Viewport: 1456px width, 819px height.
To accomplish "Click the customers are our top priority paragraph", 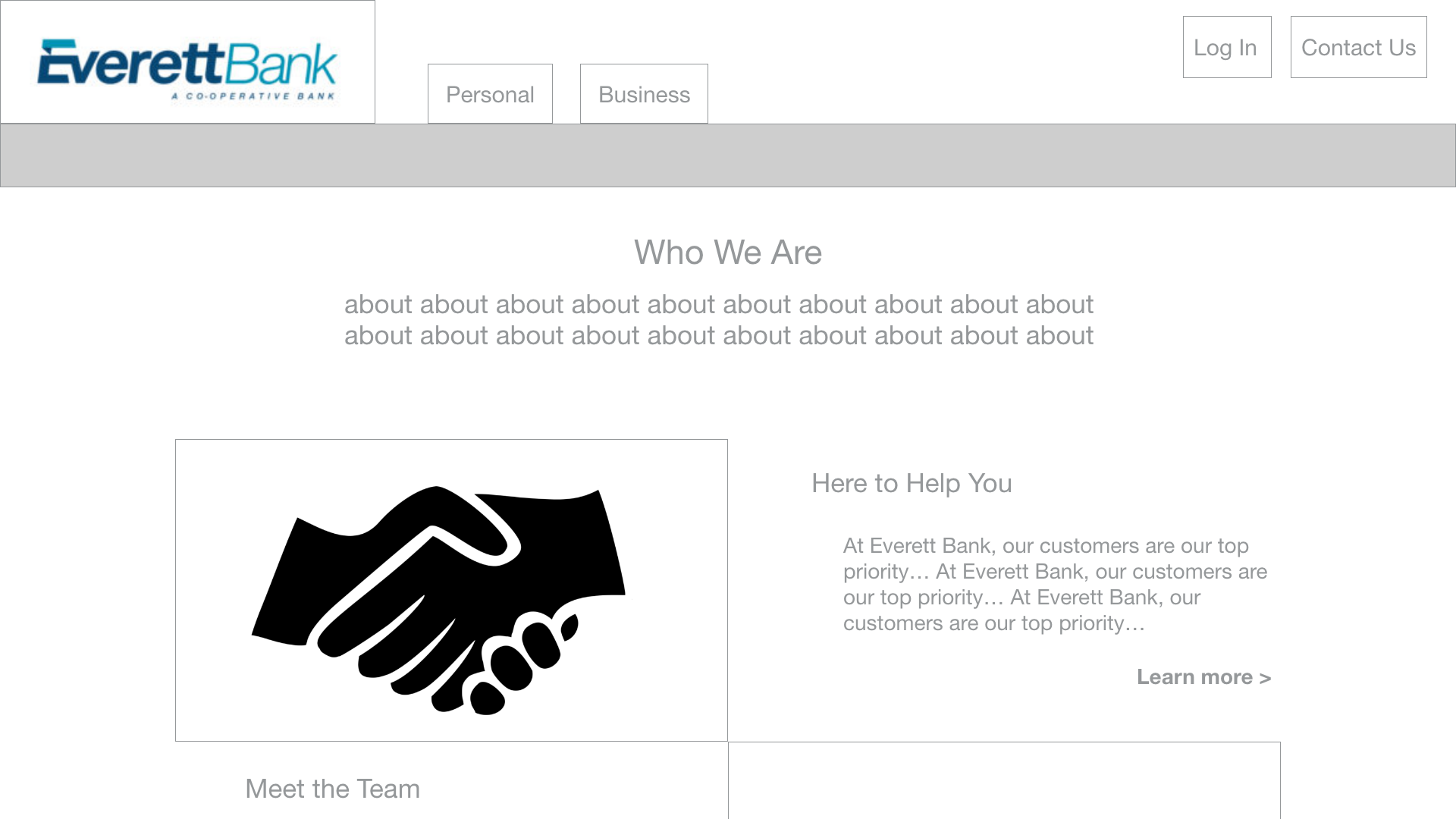I will click(x=1055, y=585).
